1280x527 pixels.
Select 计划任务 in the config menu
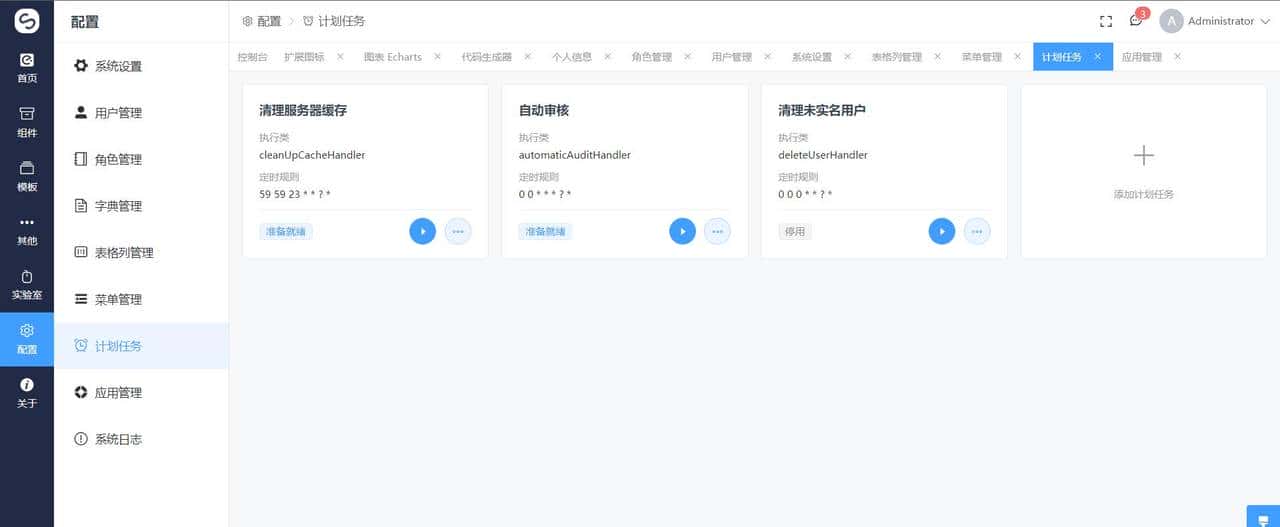point(141,346)
